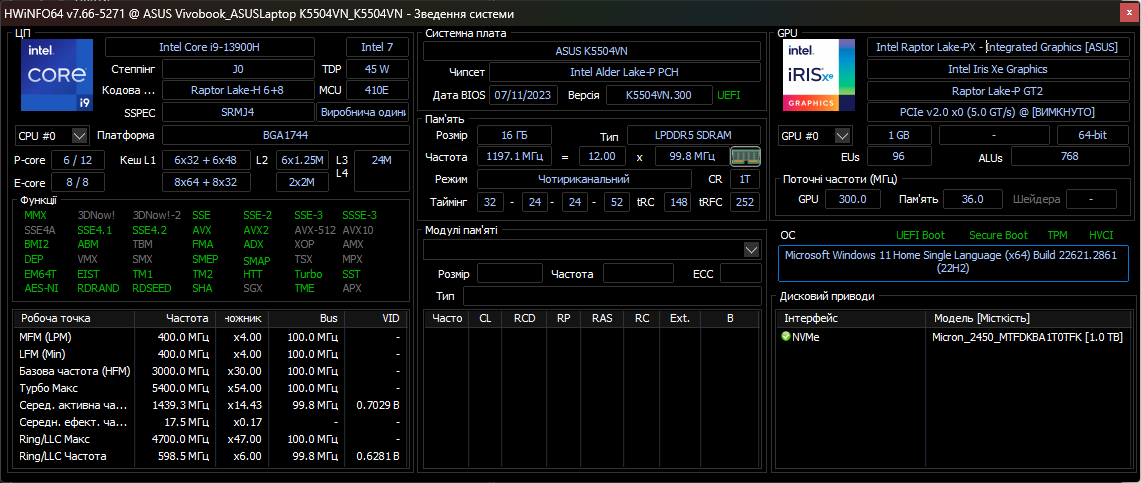Open the GPU #0 selector dropdown
Image resolution: width=1141 pixels, height=483 pixels.
tap(842, 136)
